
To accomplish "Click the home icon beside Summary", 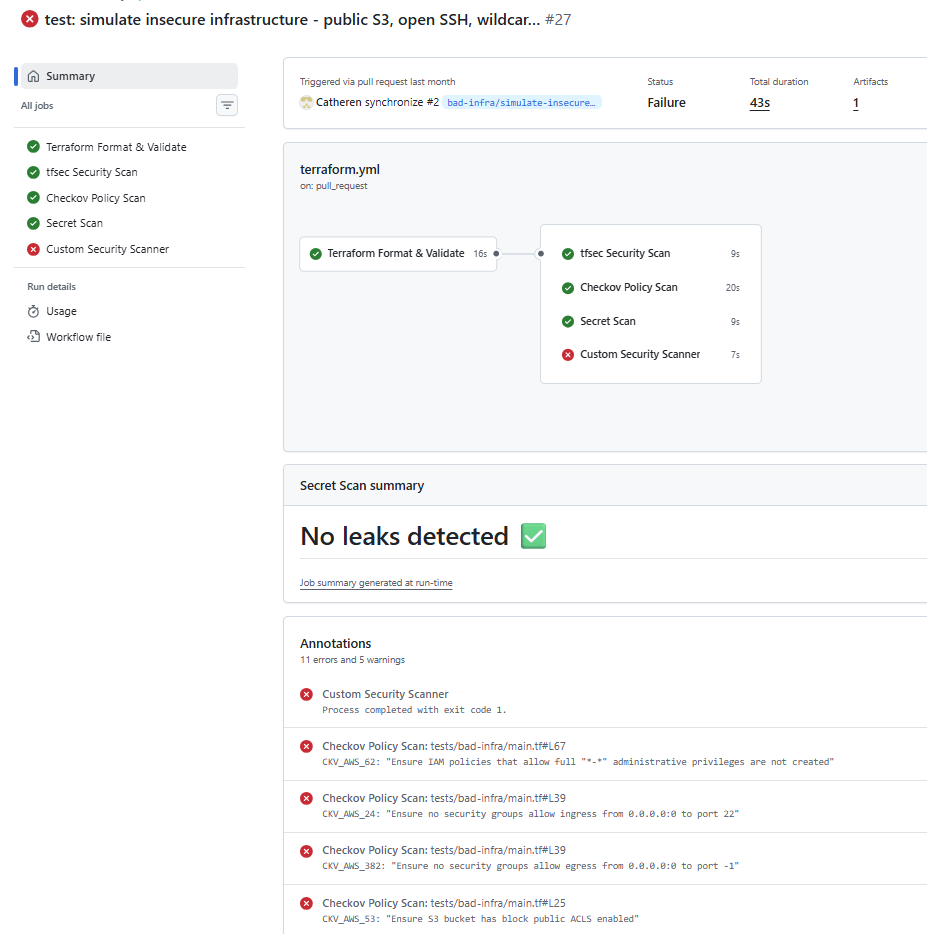I will (x=33, y=76).
